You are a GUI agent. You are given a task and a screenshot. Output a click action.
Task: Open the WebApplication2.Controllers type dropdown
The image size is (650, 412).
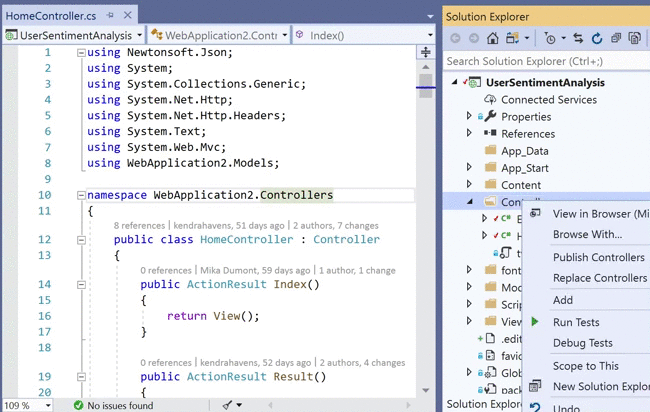pos(285,35)
